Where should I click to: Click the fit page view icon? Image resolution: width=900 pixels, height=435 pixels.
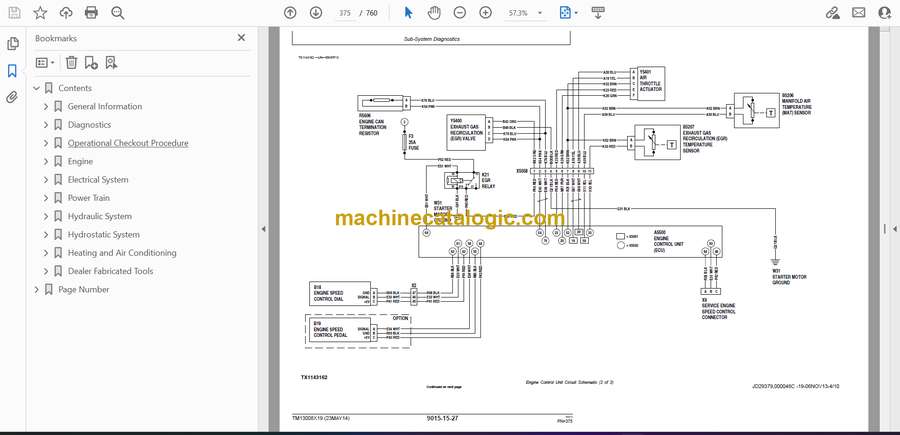click(565, 13)
